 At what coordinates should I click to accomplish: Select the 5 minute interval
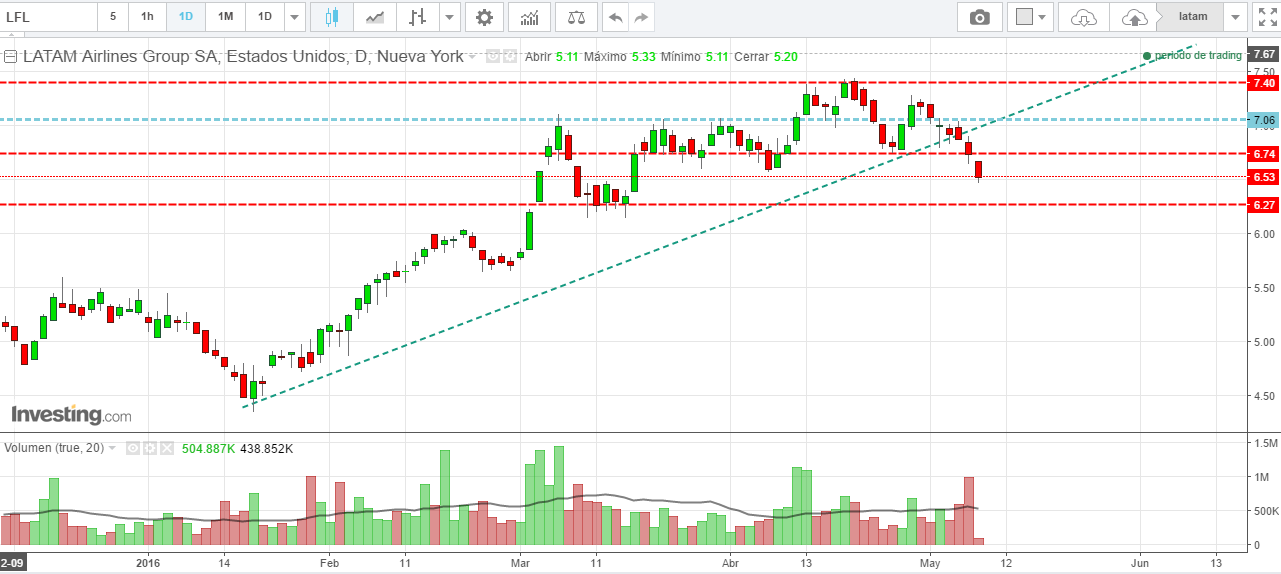point(113,17)
